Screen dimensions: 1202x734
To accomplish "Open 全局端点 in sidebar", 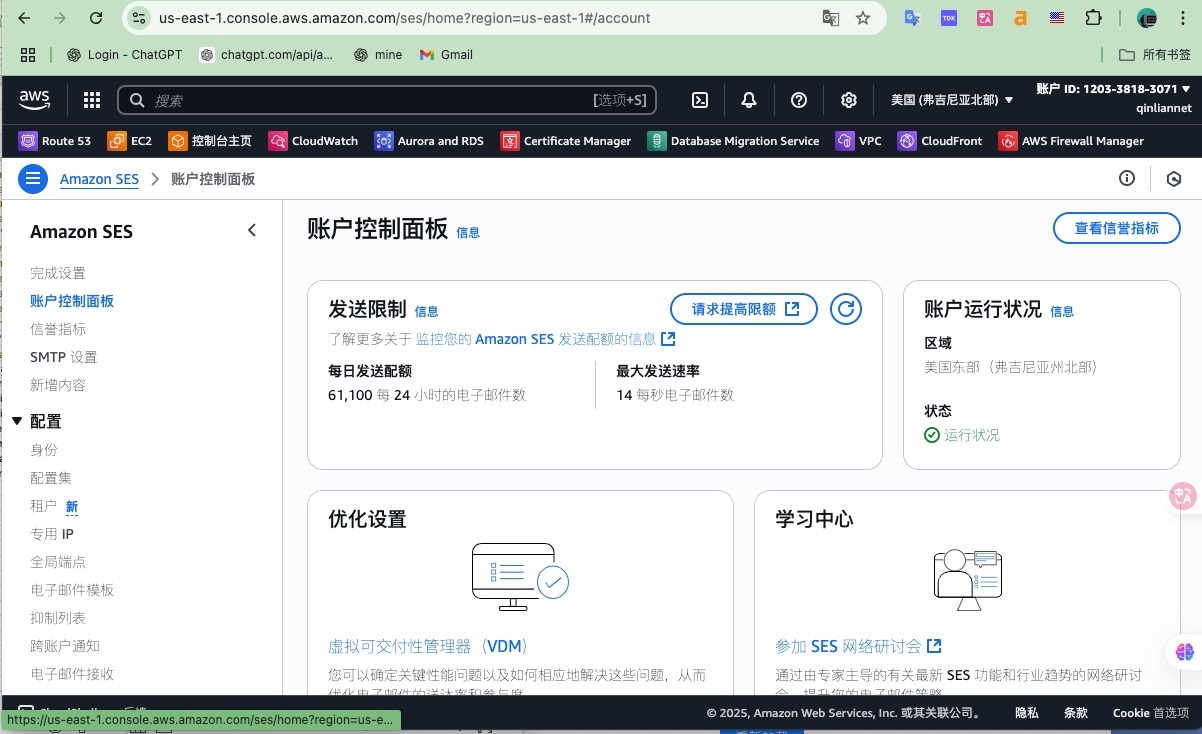I will pyautogui.click(x=58, y=562).
